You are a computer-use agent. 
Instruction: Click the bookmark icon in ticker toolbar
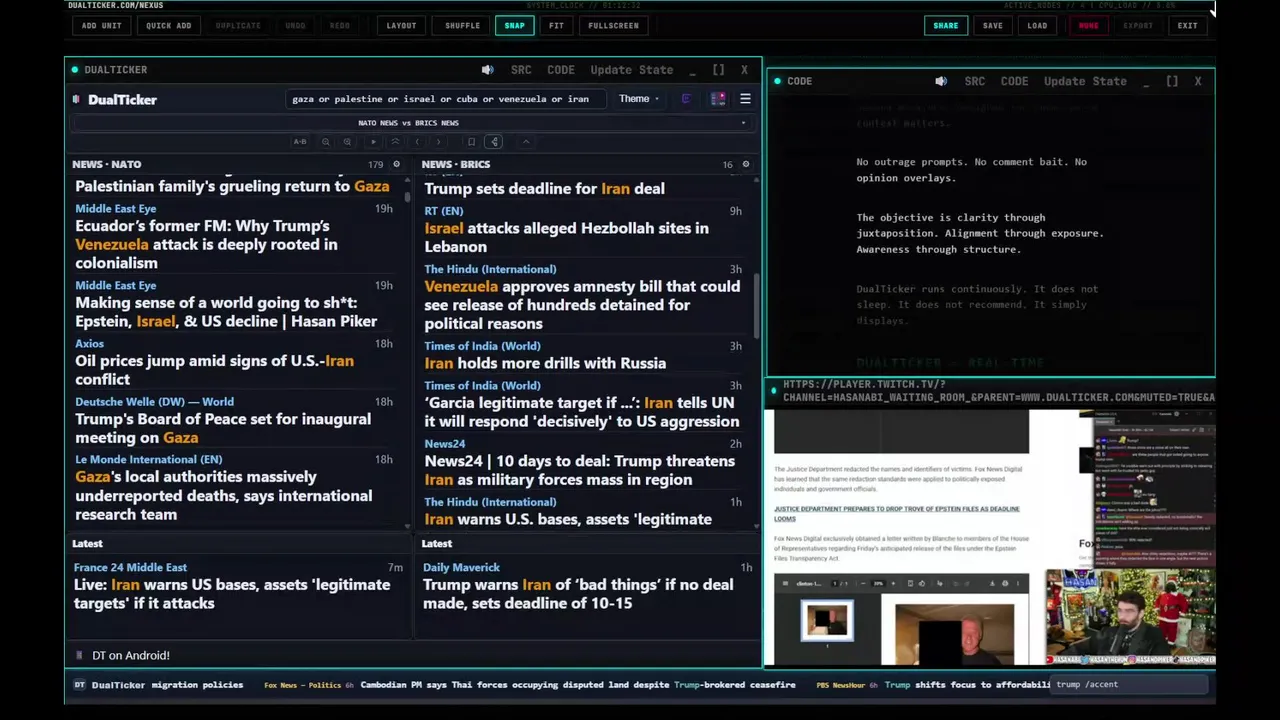click(x=471, y=142)
